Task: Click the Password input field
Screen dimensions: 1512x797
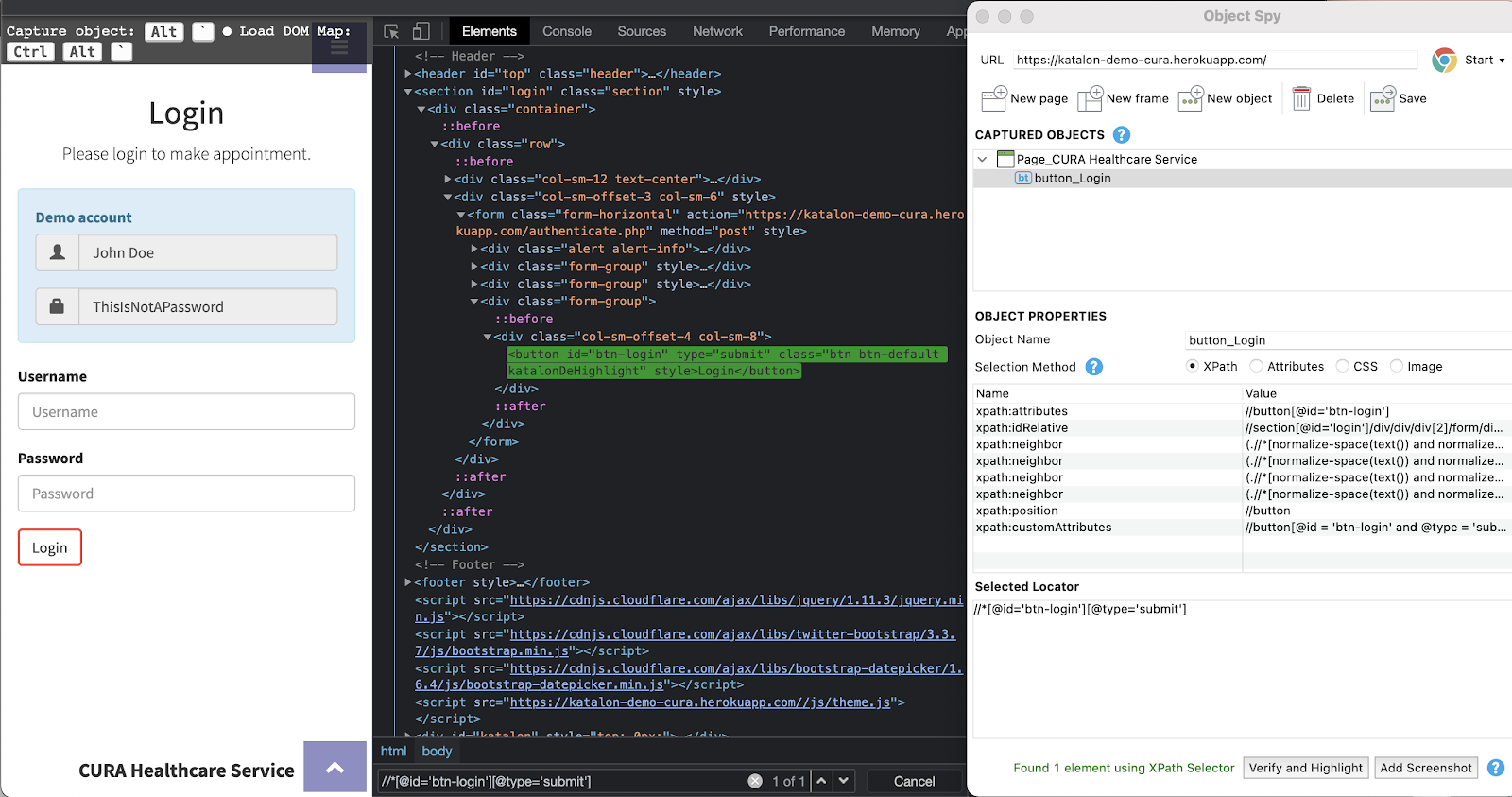Action: coord(186,494)
